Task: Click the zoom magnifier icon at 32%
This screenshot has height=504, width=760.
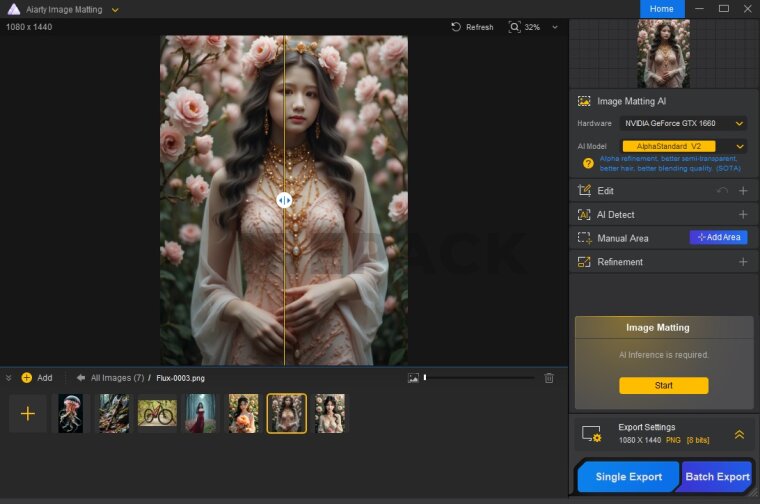Action: tap(515, 27)
